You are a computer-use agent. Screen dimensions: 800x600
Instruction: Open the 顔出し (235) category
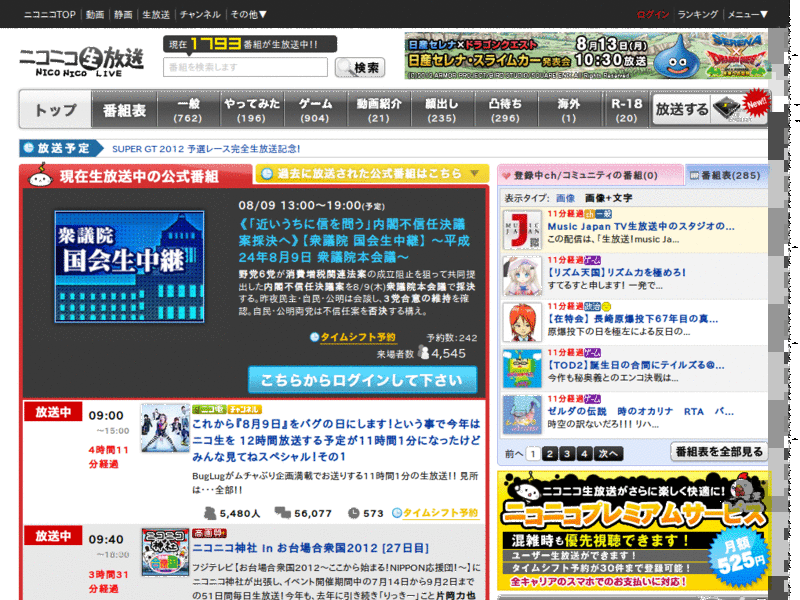[442, 110]
